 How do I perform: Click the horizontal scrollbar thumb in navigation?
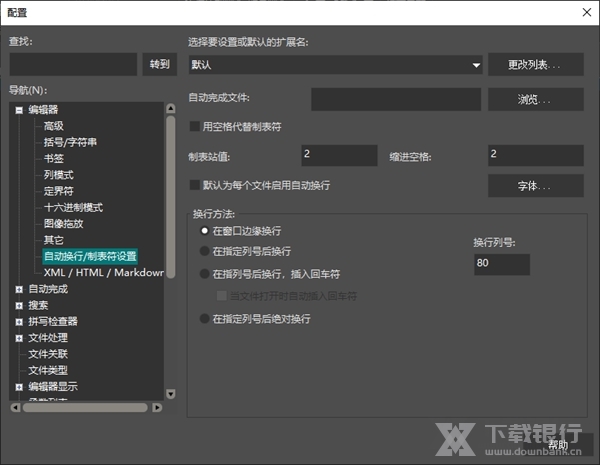tap(85, 408)
